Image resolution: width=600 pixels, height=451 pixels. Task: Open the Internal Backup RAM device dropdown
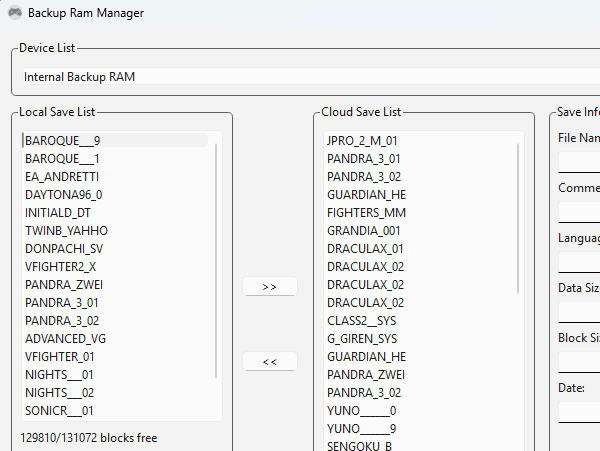(x=311, y=77)
